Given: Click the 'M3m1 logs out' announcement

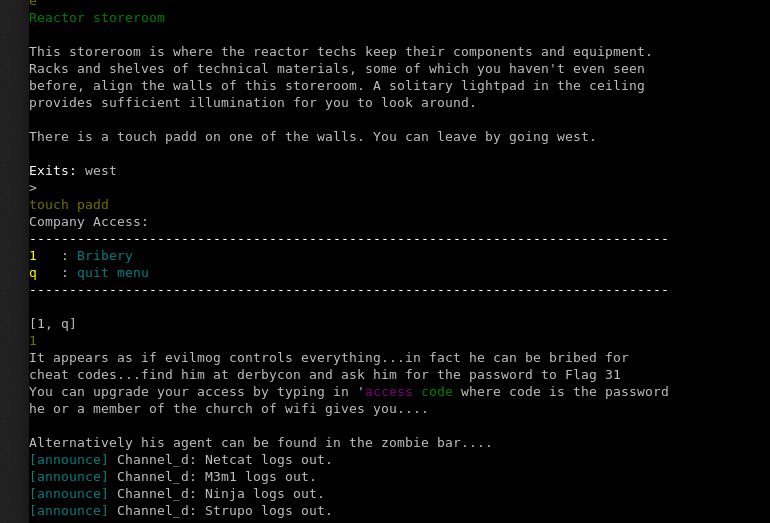Looking at the screenshot, I should pos(260,477).
